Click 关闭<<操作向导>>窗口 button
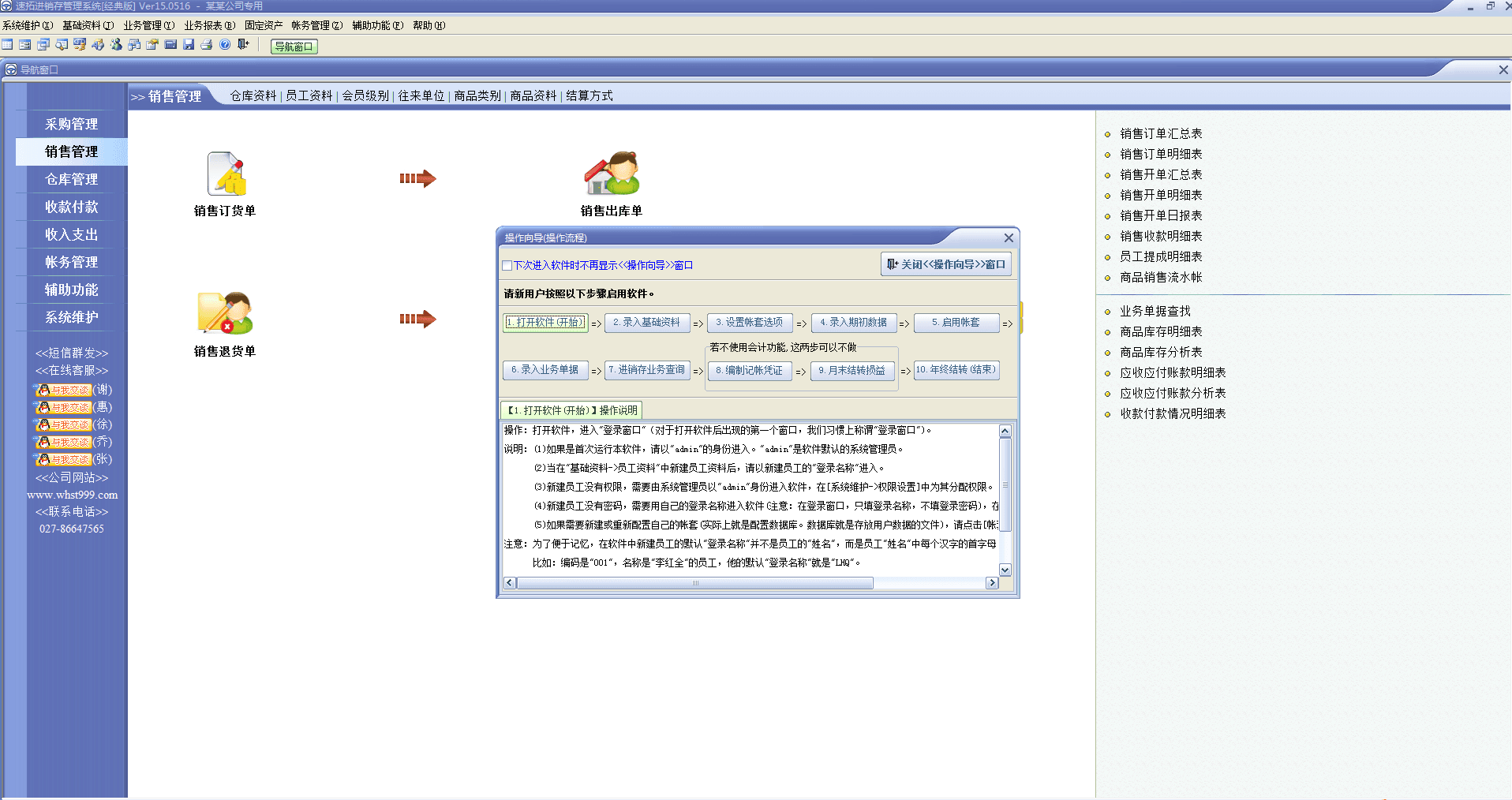1512x800 pixels. [947, 264]
